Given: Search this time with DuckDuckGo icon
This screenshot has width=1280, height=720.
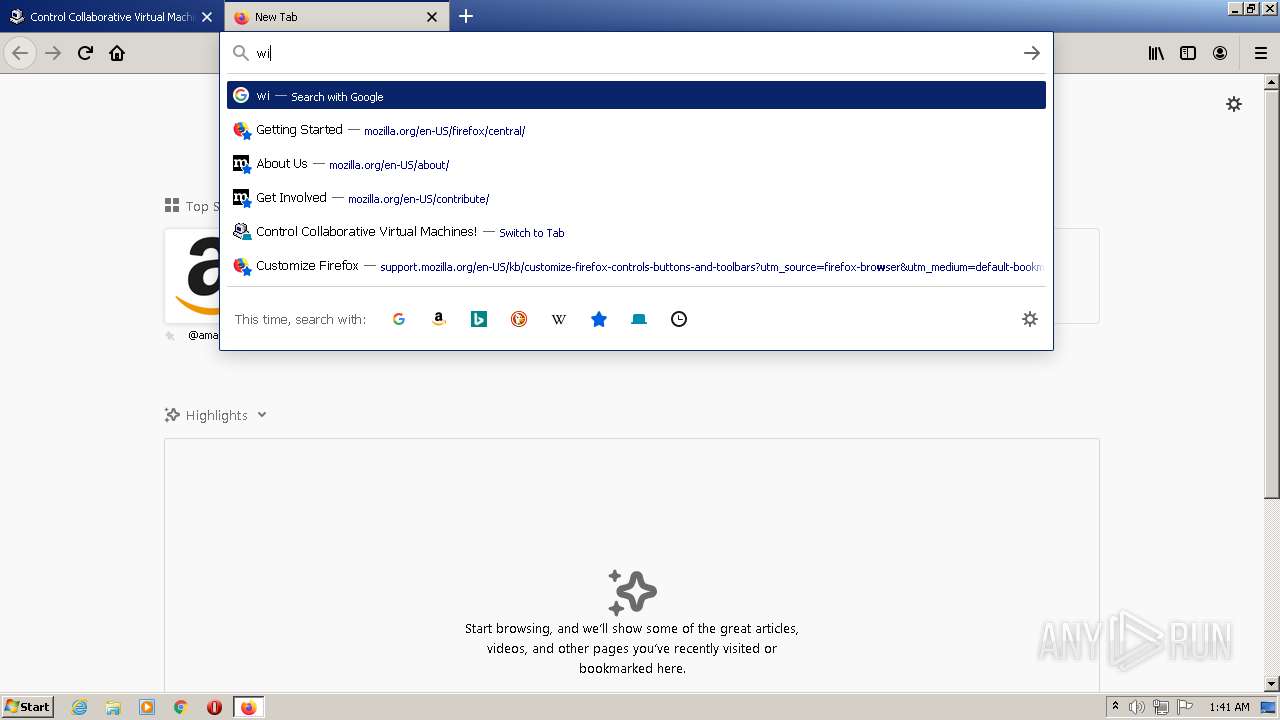Looking at the screenshot, I should (x=519, y=319).
